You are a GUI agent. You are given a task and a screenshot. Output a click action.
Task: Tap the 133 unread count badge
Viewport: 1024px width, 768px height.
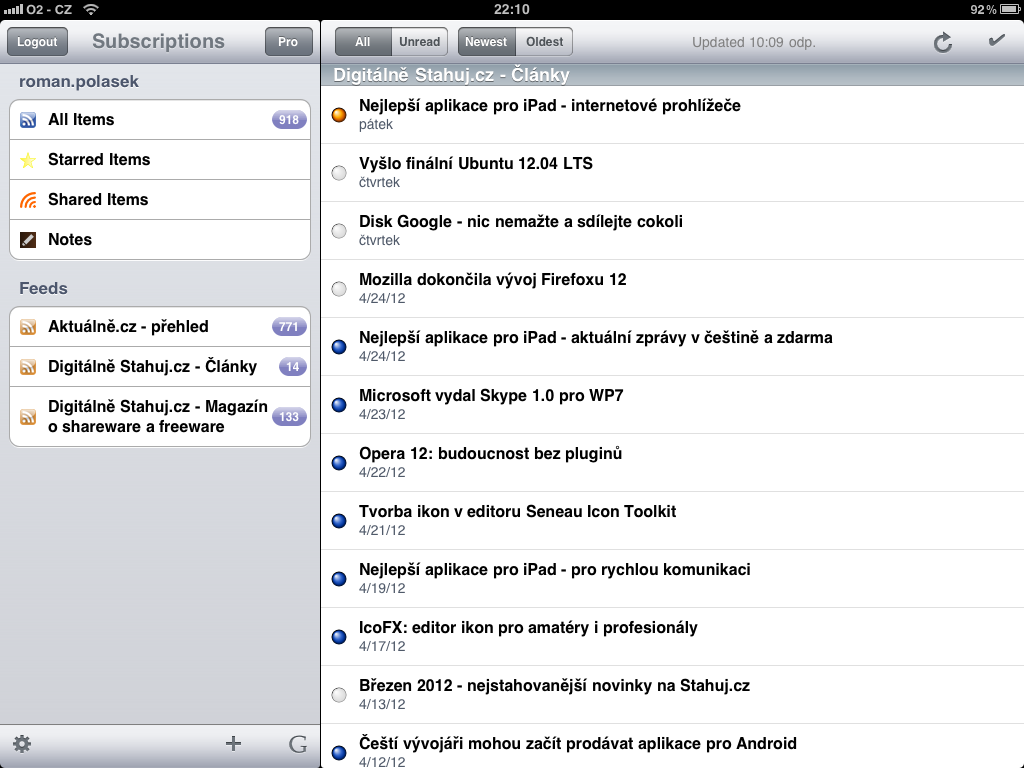289,417
